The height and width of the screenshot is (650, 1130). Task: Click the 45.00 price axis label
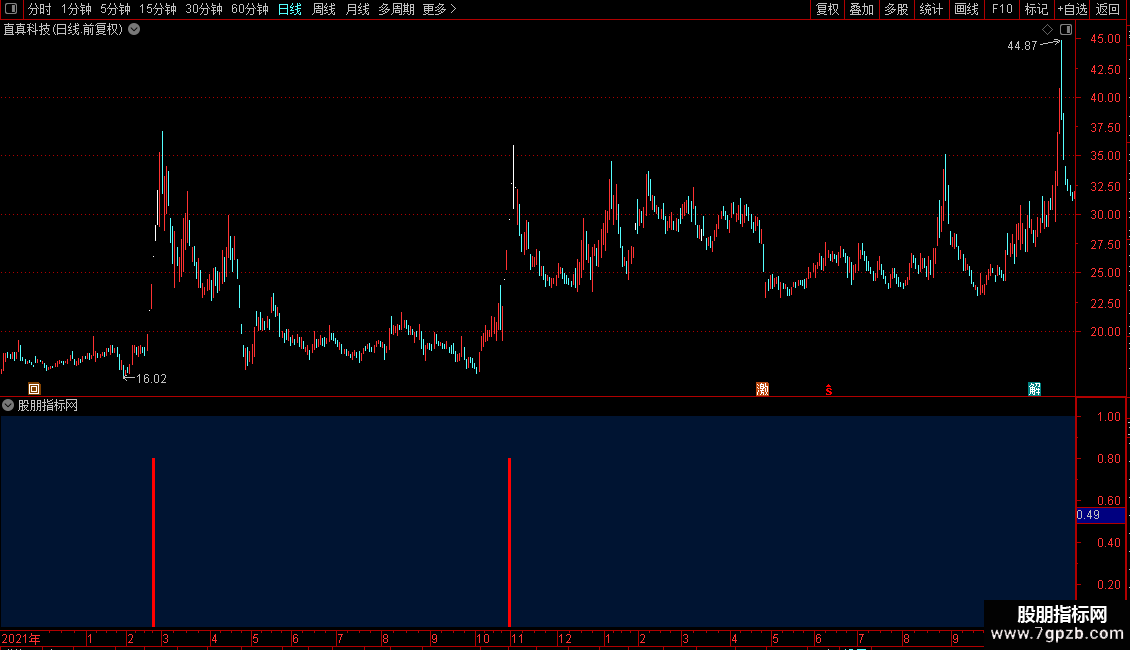(1105, 39)
